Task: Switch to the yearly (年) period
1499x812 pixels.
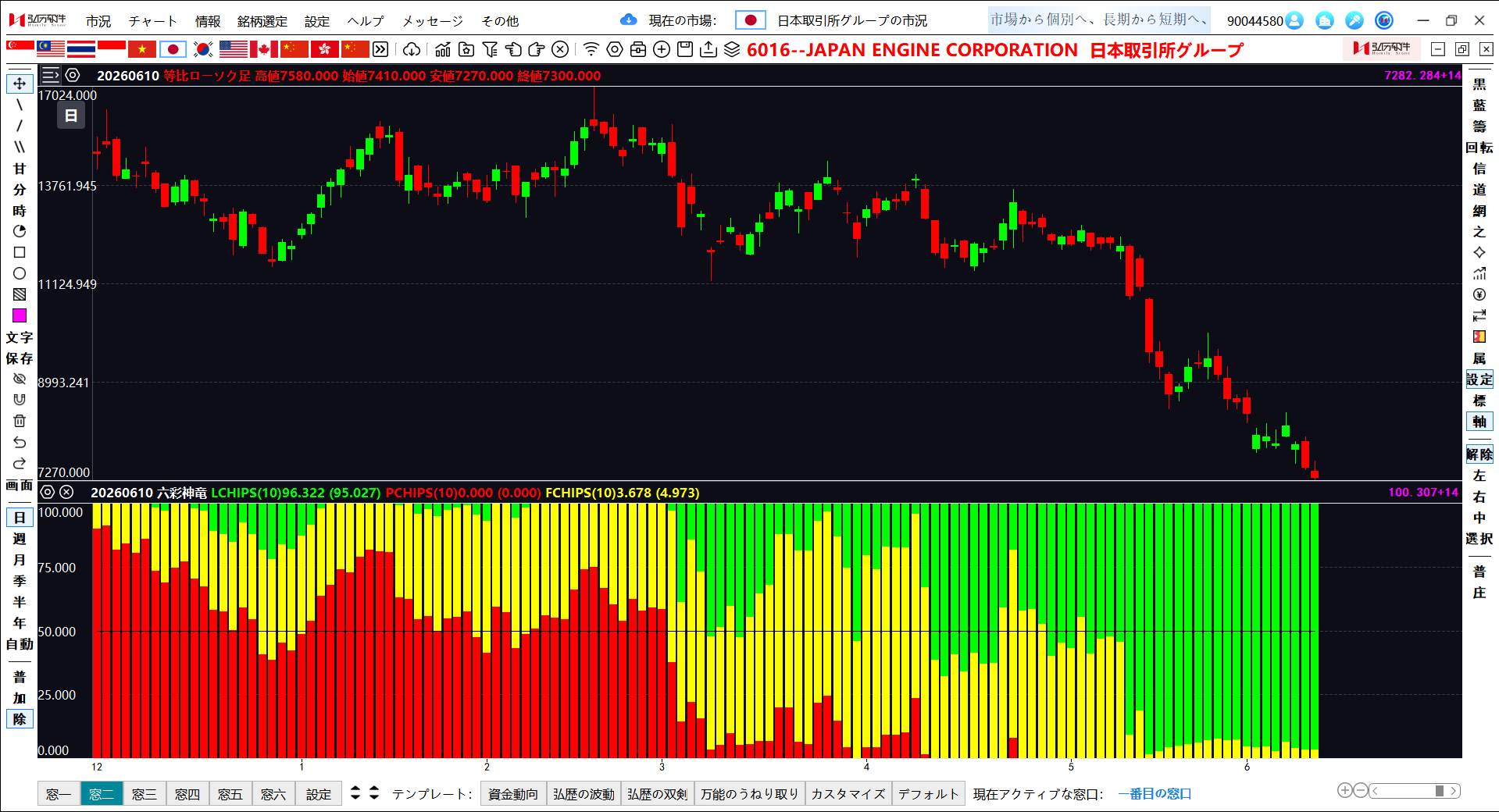Action: (x=20, y=623)
